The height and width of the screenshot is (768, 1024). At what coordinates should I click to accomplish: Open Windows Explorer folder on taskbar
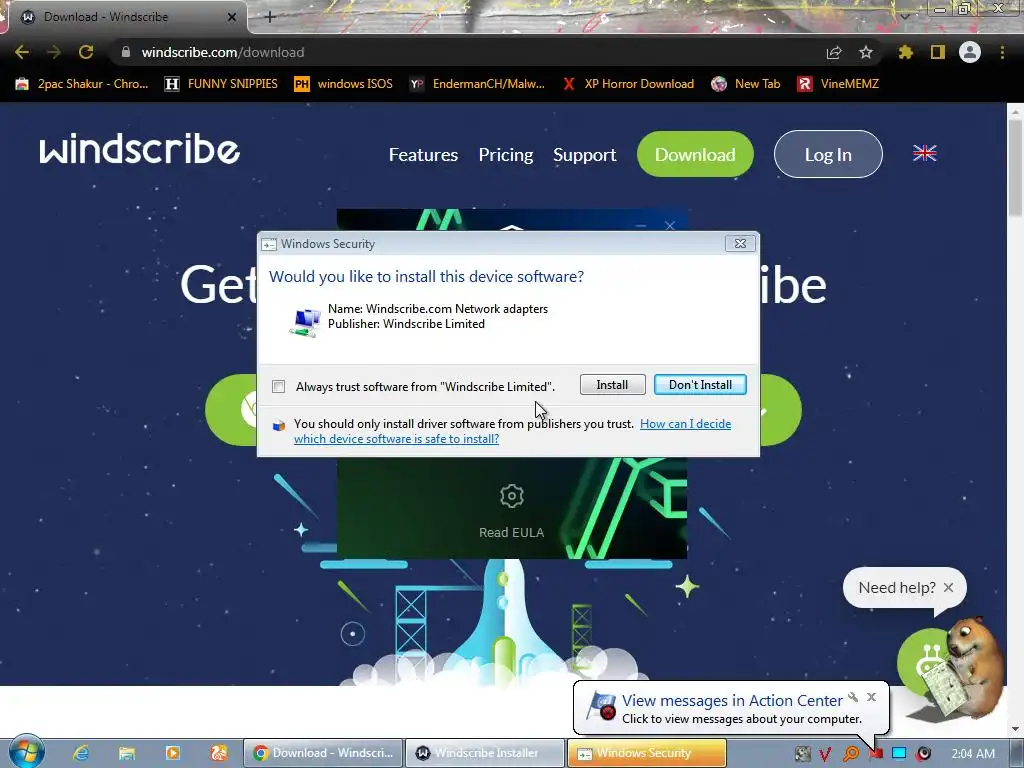[126, 753]
